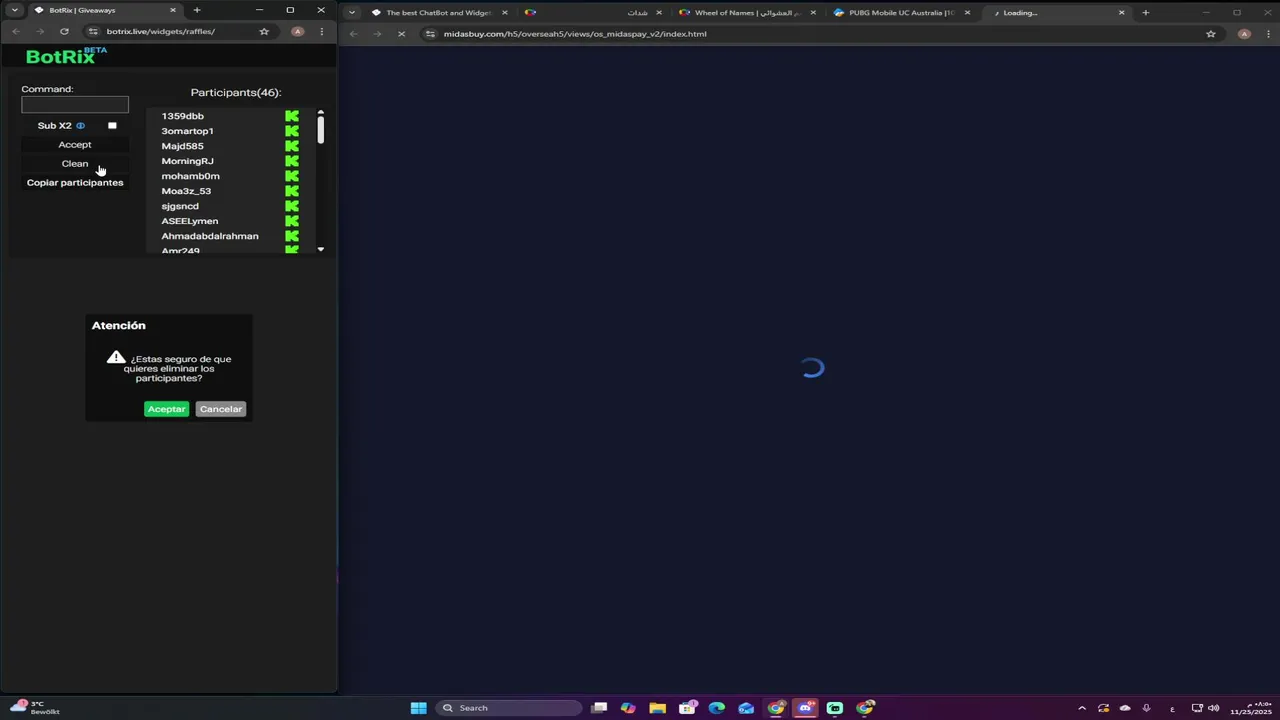
Task: Click Copiar participantes button
Action: pos(75,183)
